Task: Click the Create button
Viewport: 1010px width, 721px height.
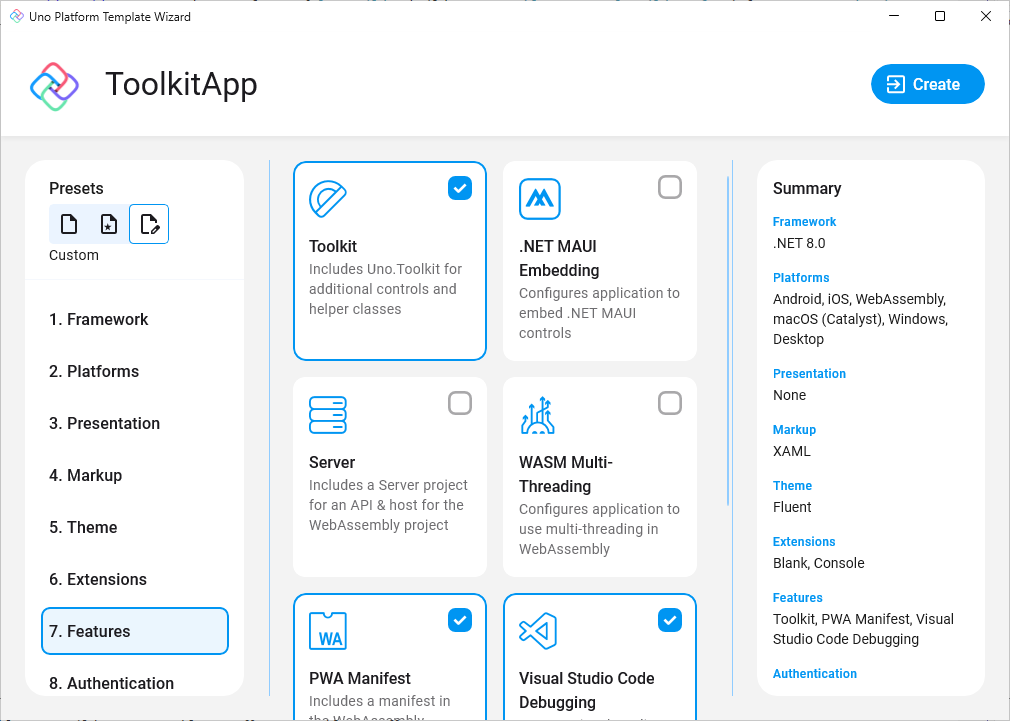Action: [x=927, y=84]
